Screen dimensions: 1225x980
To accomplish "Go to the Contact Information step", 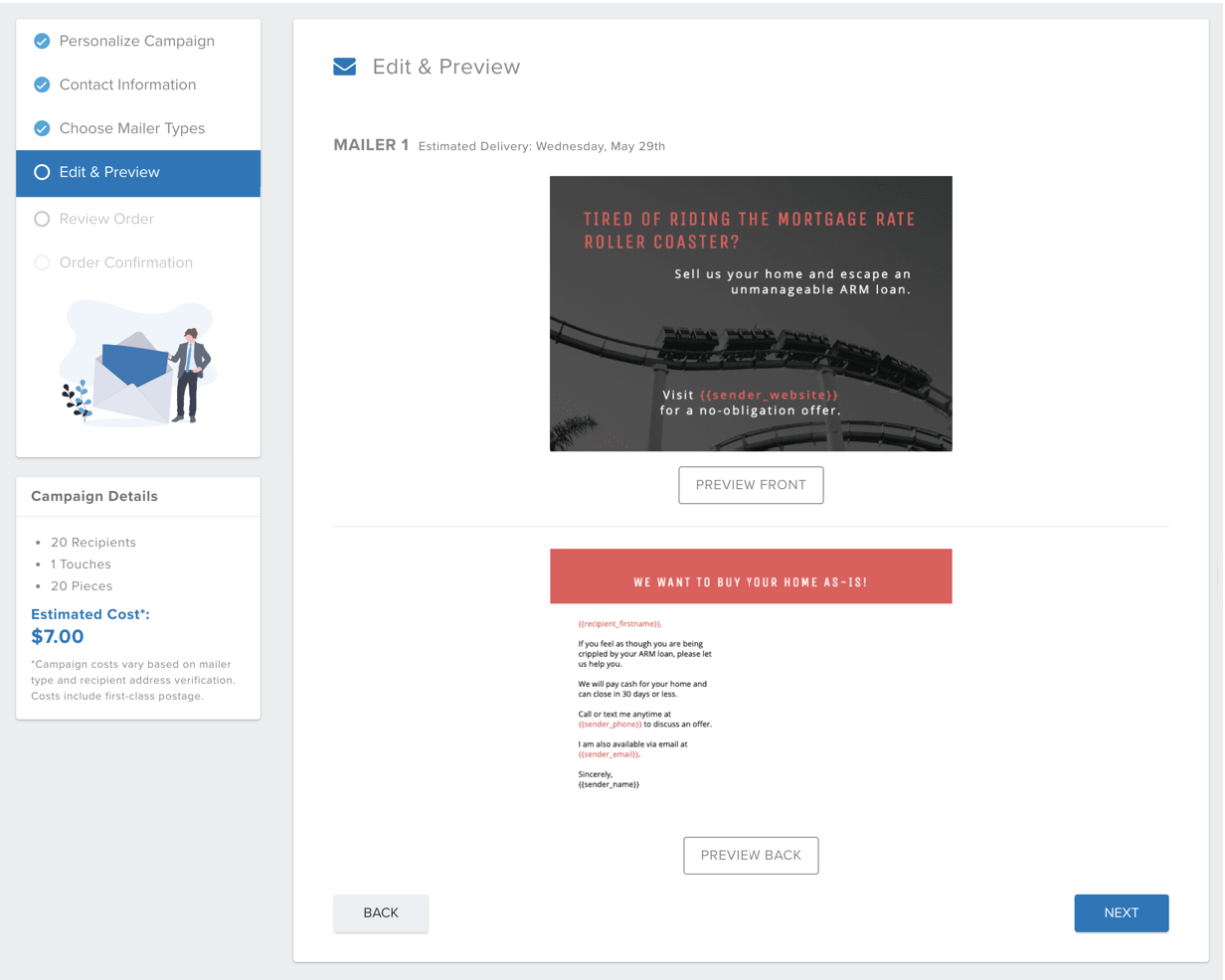I will (127, 84).
